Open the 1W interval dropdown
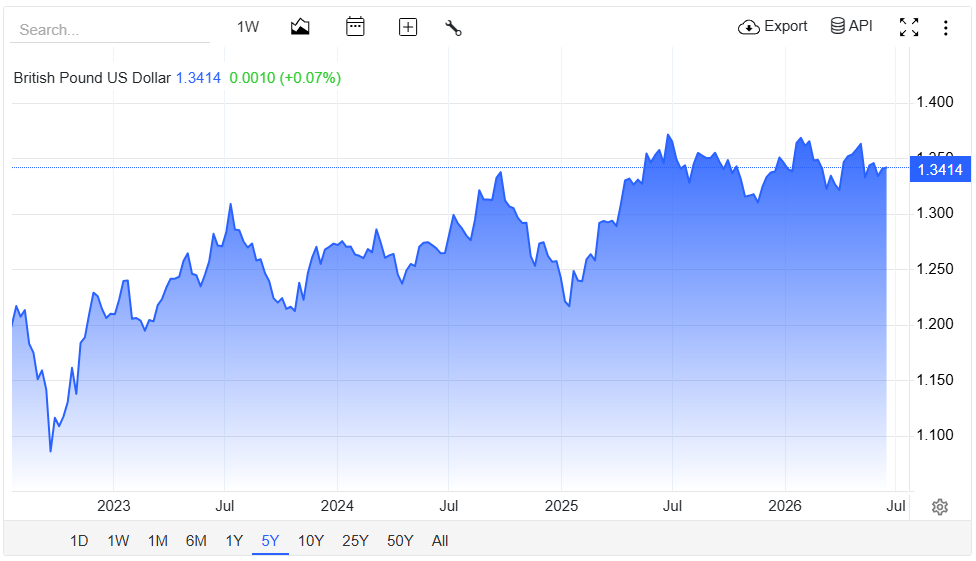This screenshot has width=976, height=561. [248, 27]
